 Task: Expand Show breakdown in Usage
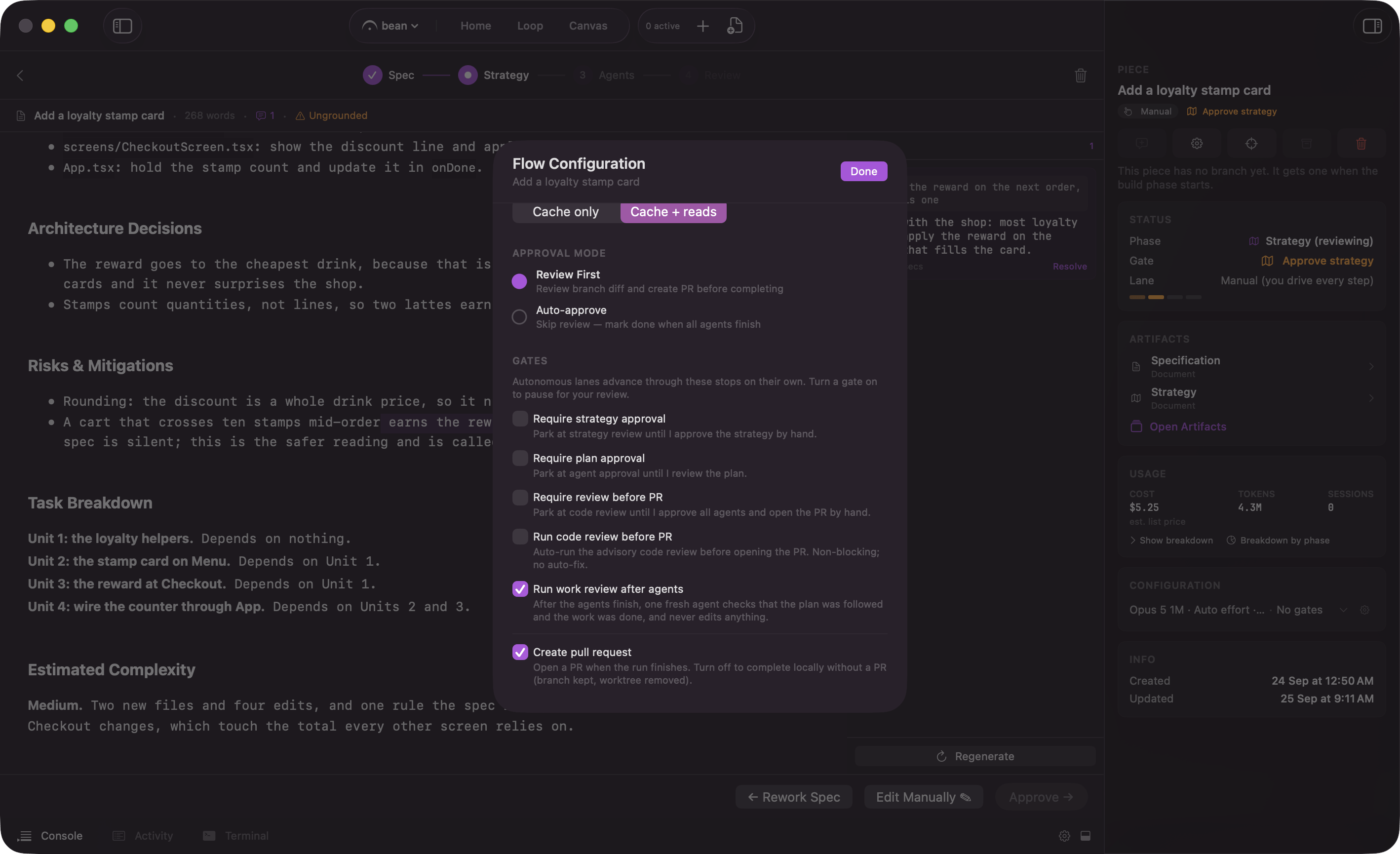pyautogui.click(x=1171, y=541)
